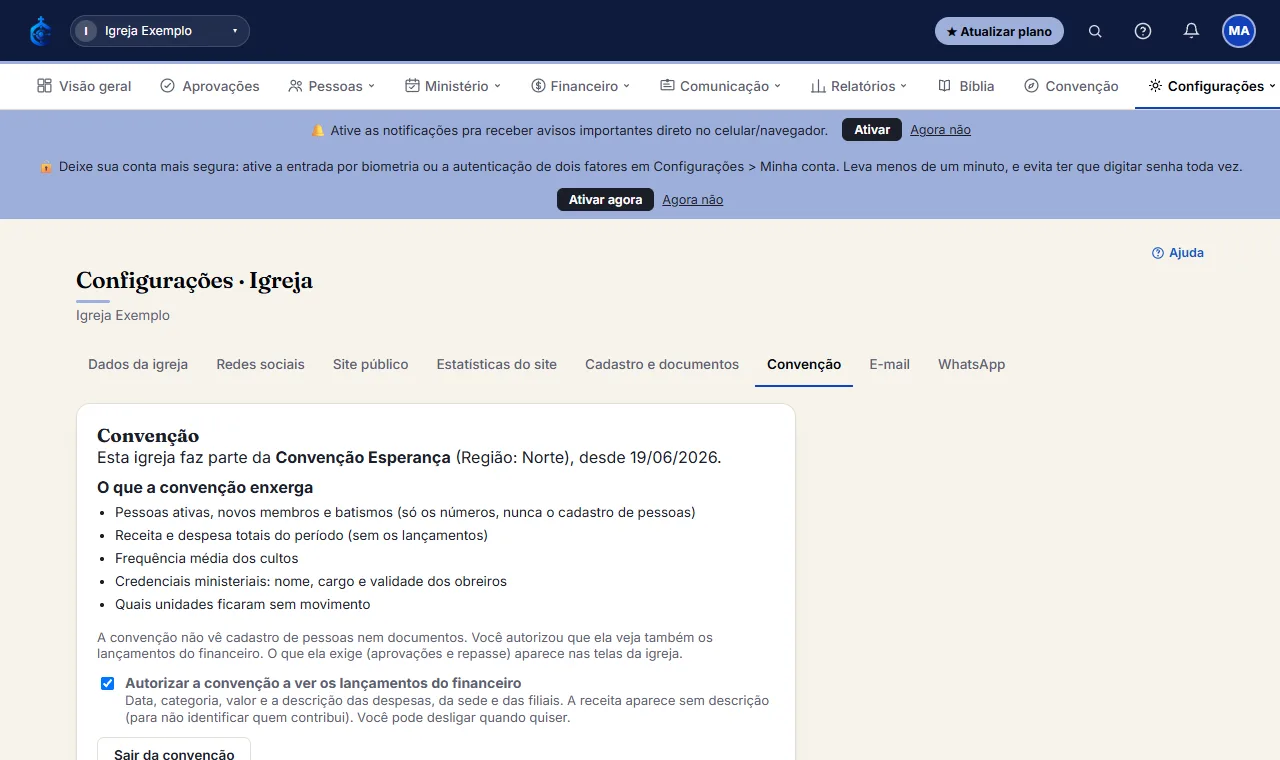Click the Pessoas people icon

[295, 86]
